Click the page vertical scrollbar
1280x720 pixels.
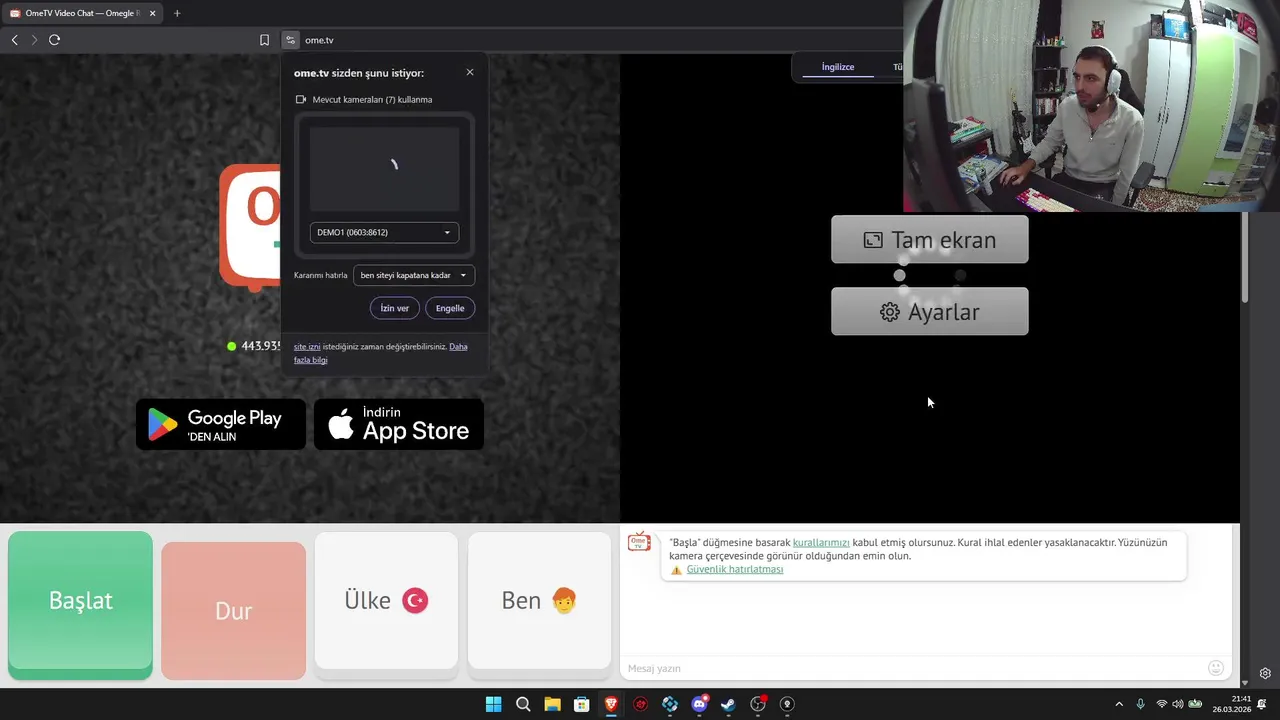point(1244,258)
